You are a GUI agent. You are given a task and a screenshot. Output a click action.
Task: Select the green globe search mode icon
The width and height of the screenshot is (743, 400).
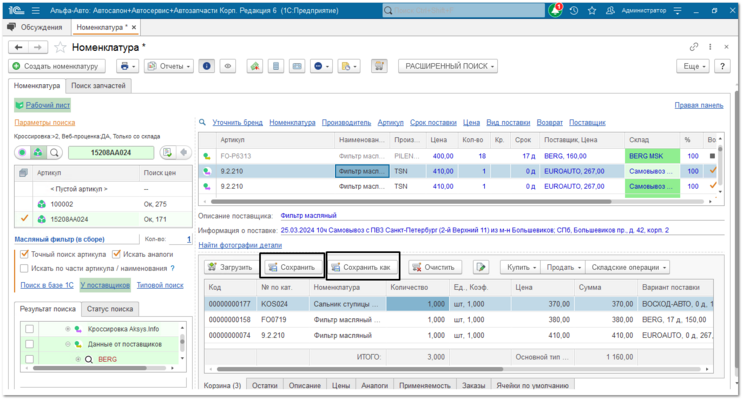pyautogui.click(x=38, y=153)
